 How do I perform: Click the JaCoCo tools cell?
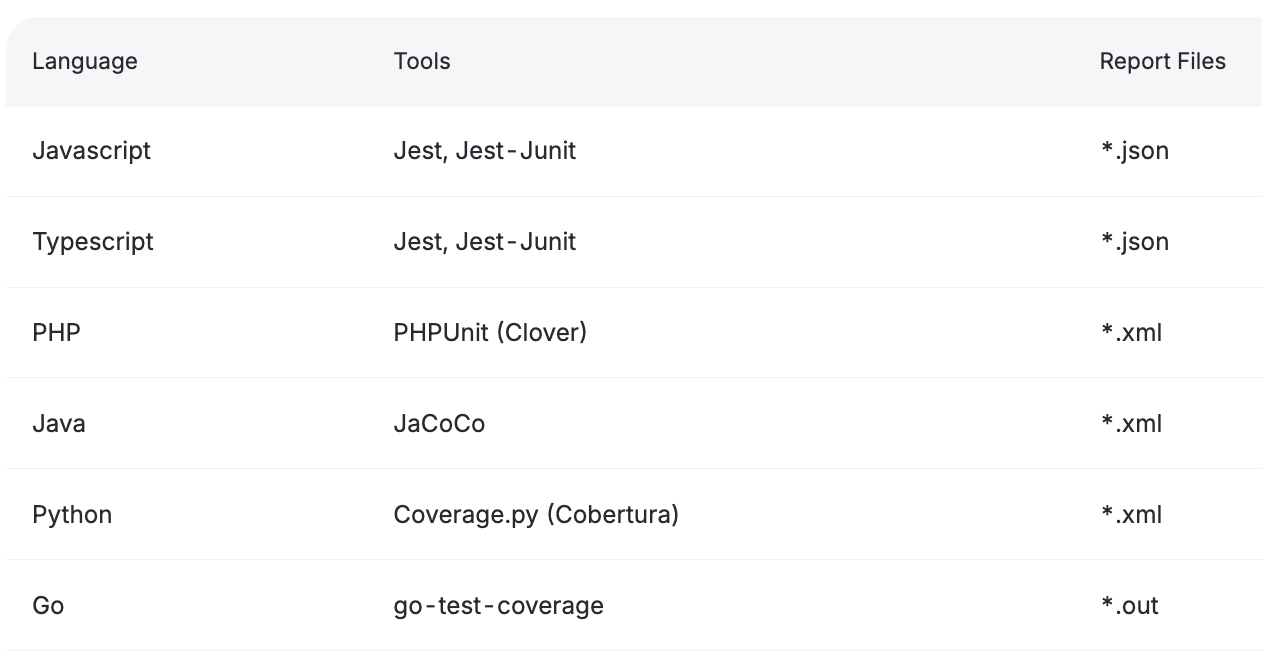click(439, 423)
